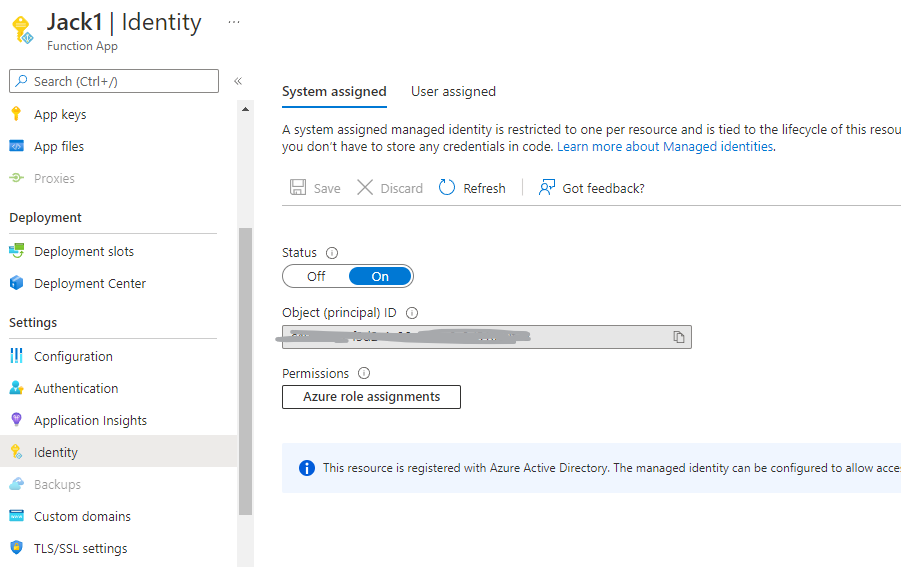Click the Save floppy disk icon
The height and width of the screenshot is (567, 901).
pyautogui.click(x=298, y=187)
